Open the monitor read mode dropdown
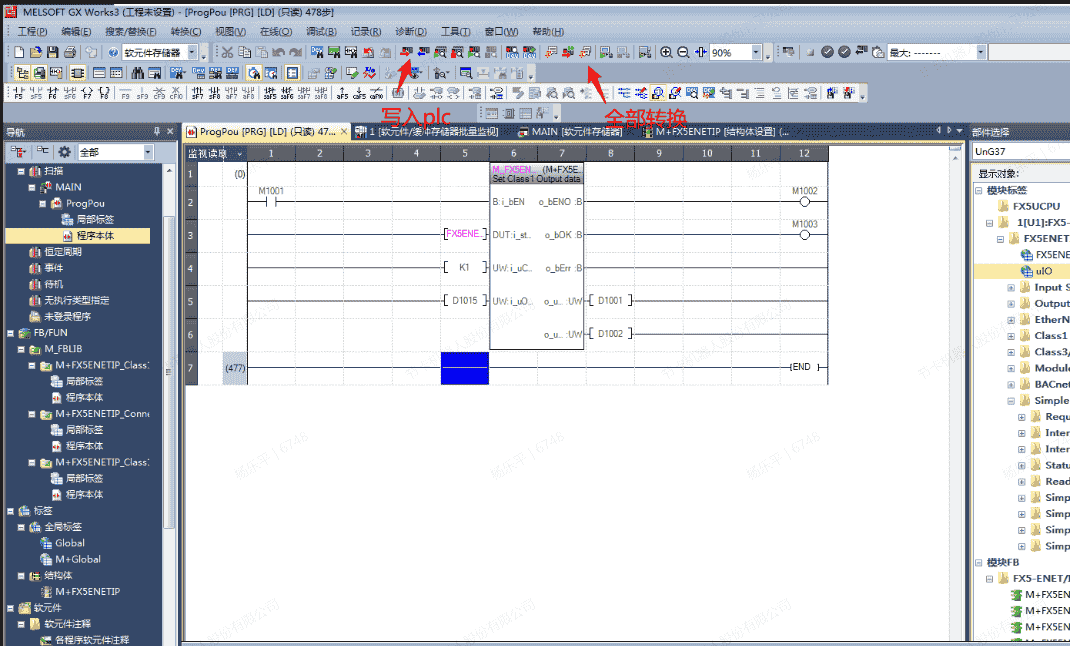 239,154
